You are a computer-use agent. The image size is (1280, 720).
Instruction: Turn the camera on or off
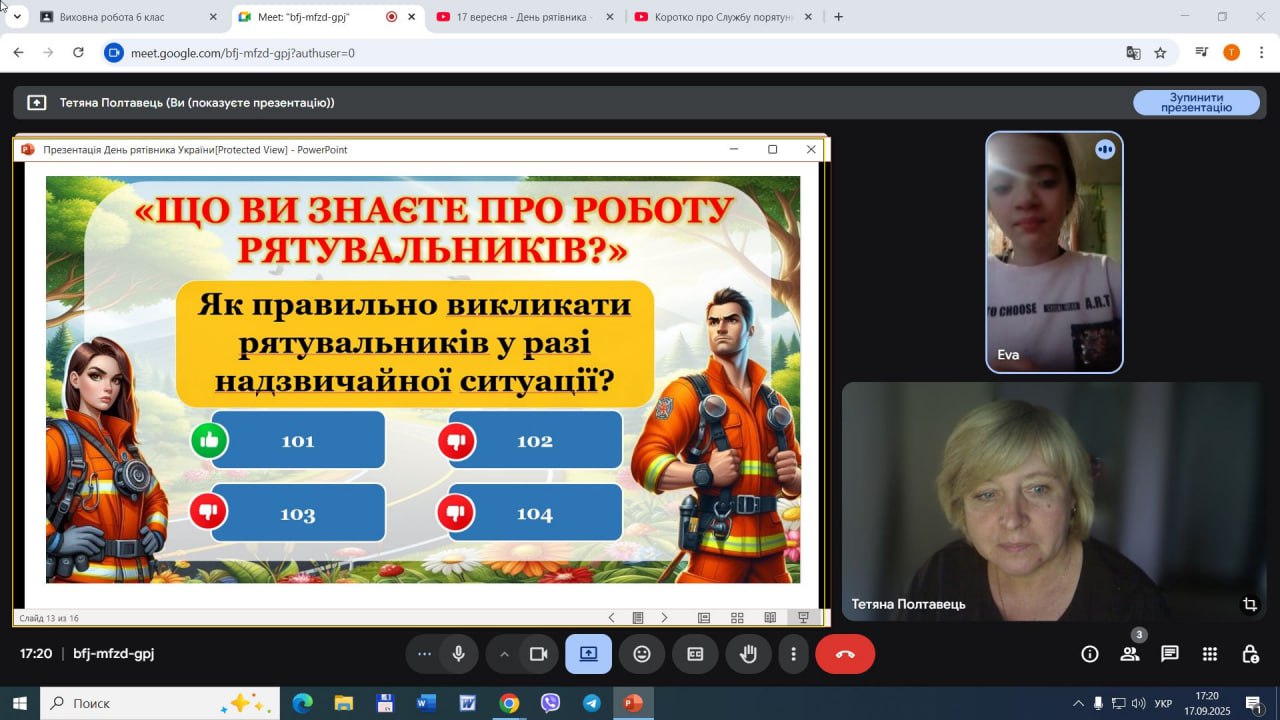539,654
